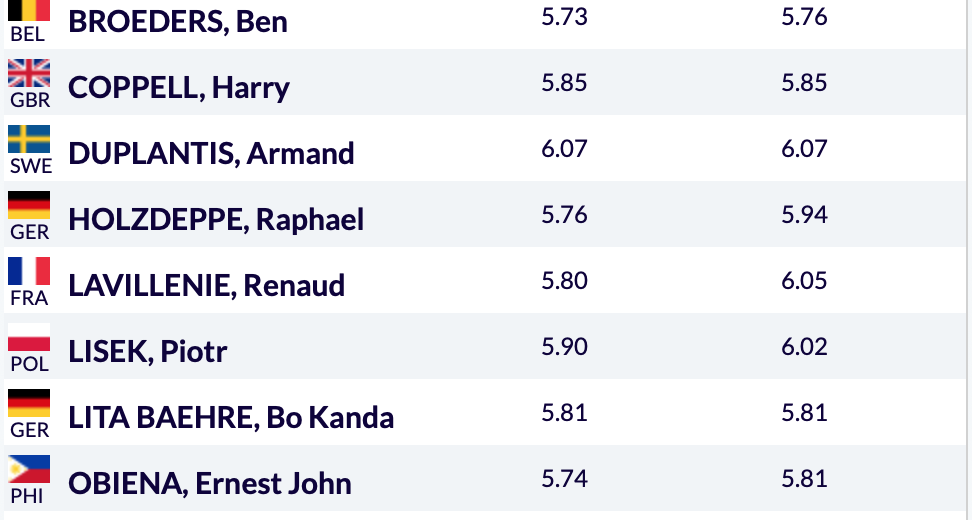Click the Philippines flag icon
Image resolution: width=972 pixels, height=520 pixels.
pyautogui.click(x=29, y=469)
